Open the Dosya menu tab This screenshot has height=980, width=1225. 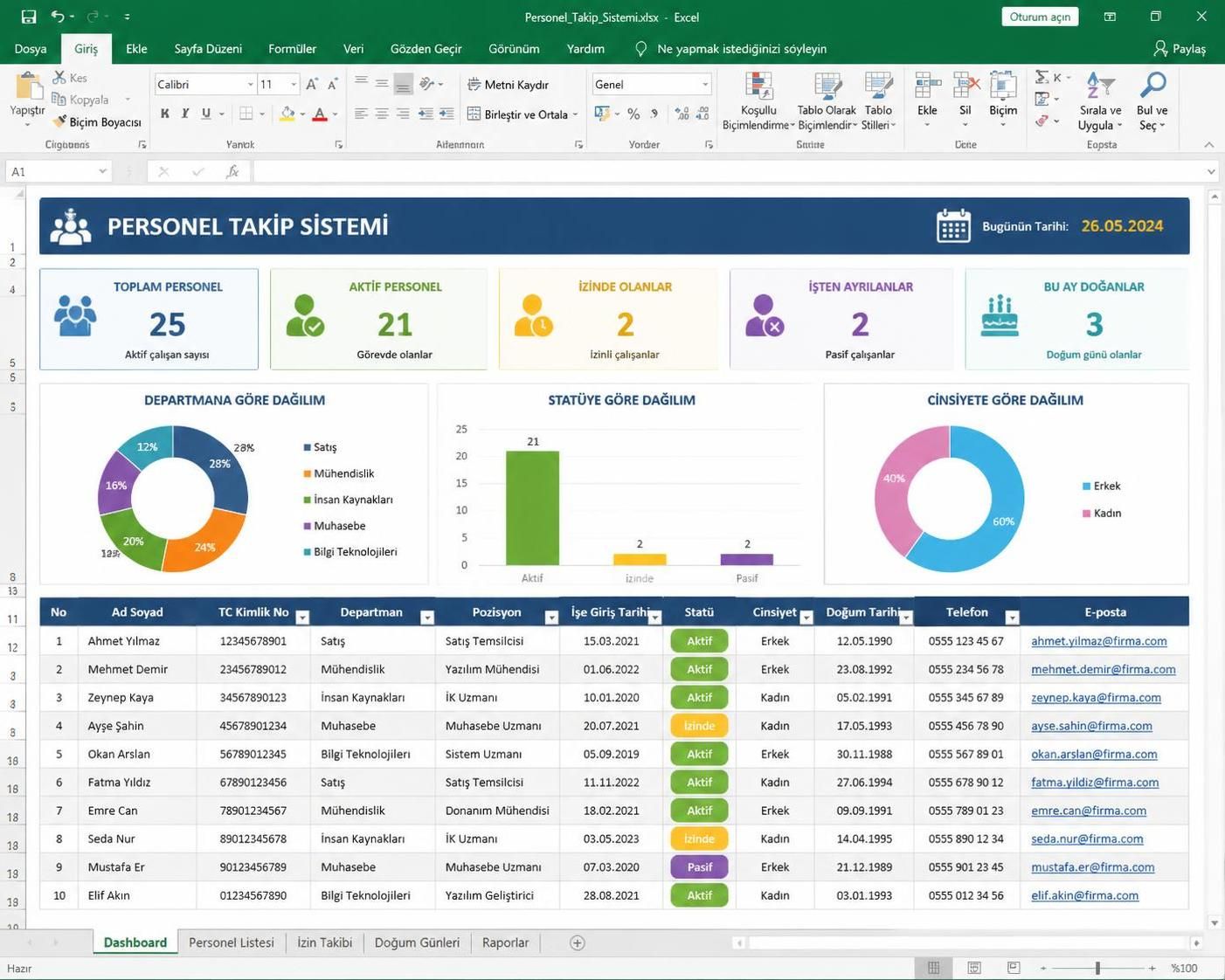[x=31, y=49]
